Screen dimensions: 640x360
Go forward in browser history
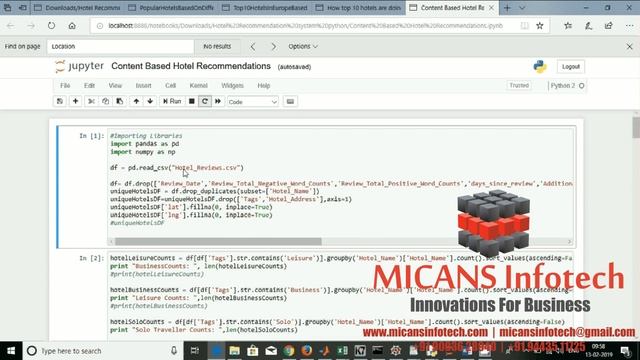click(x=31, y=26)
